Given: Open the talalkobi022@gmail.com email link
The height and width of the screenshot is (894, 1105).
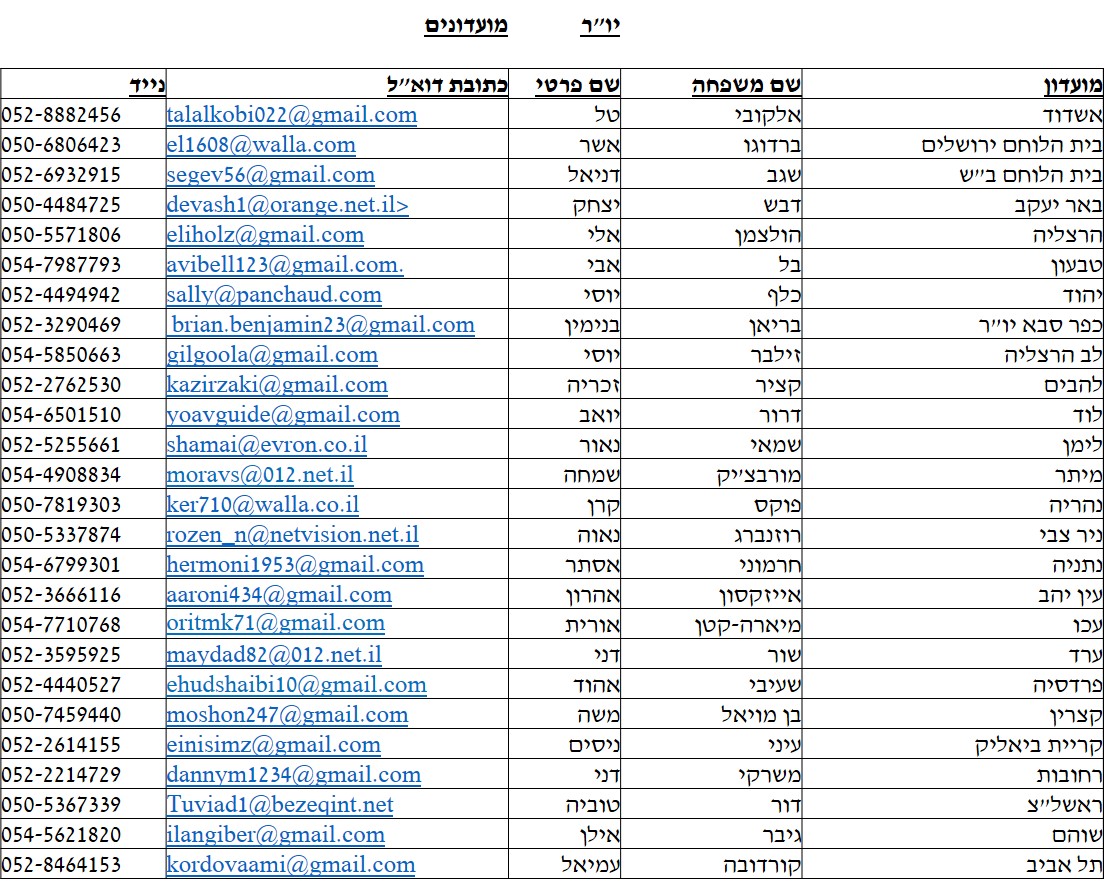Looking at the screenshot, I should pos(292,115).
